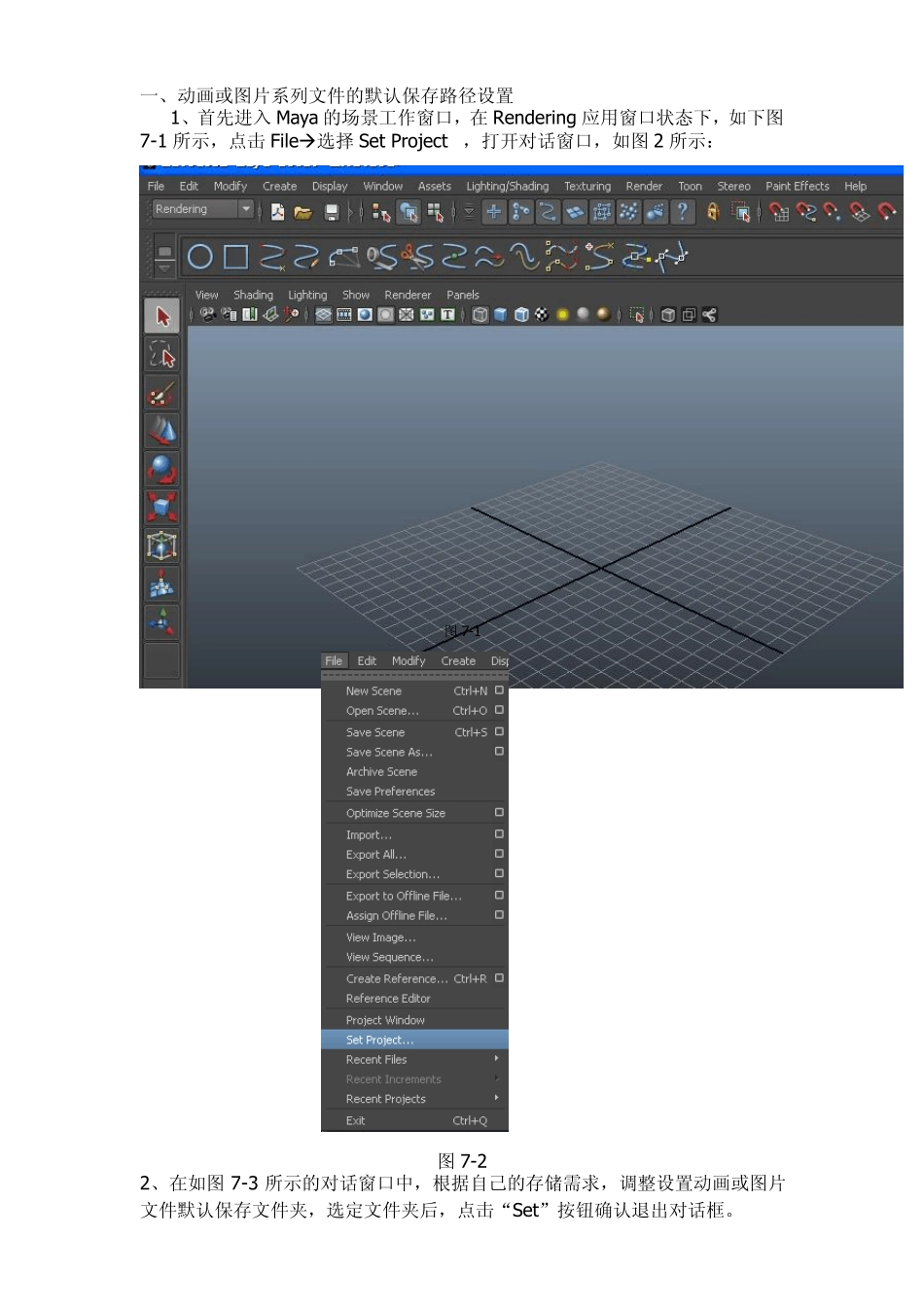
Task: Click the Create Reference... option box
Action: (499, 978)
